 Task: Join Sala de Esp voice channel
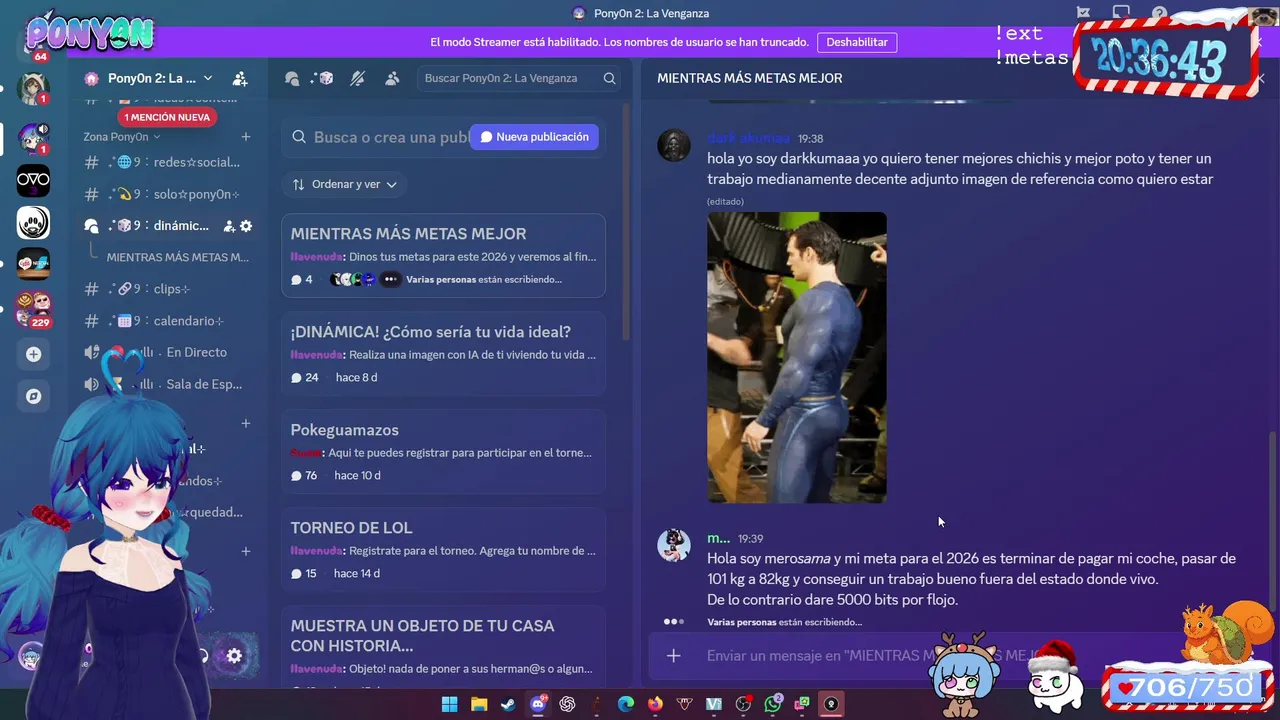pyautogui.click(x=167, y=384)
